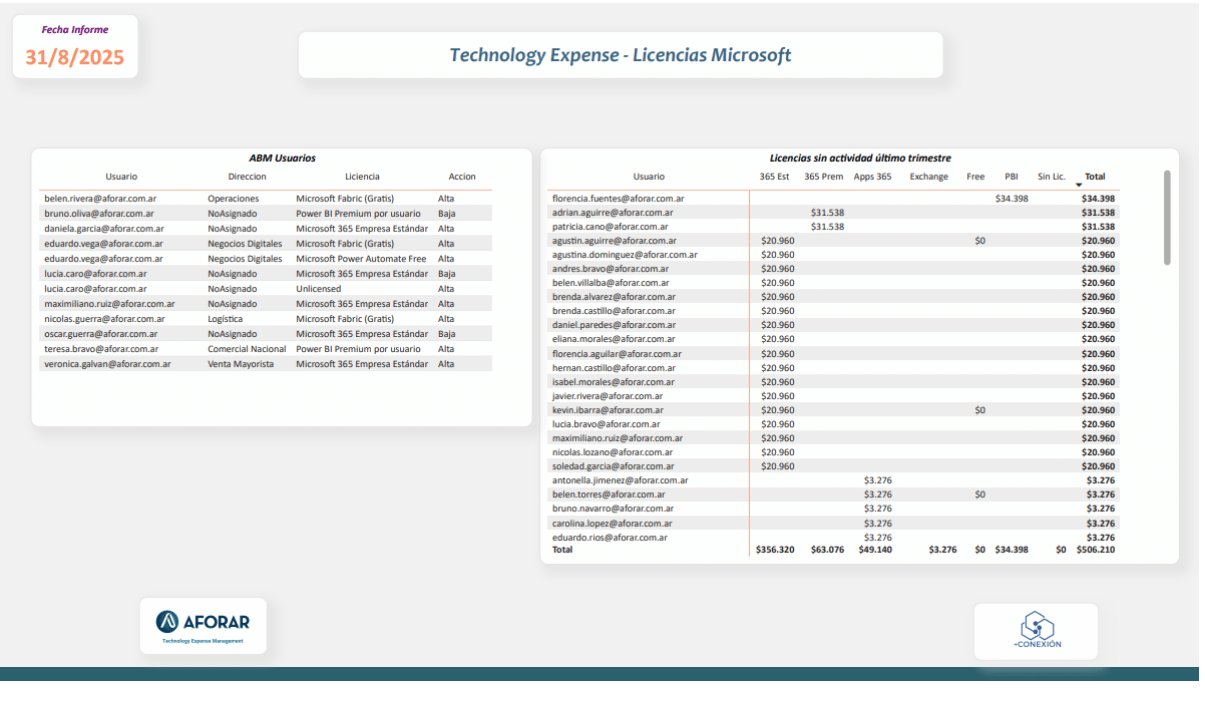Select carolina.lopez@aforar.com.ar row

[x=834, y=523]
